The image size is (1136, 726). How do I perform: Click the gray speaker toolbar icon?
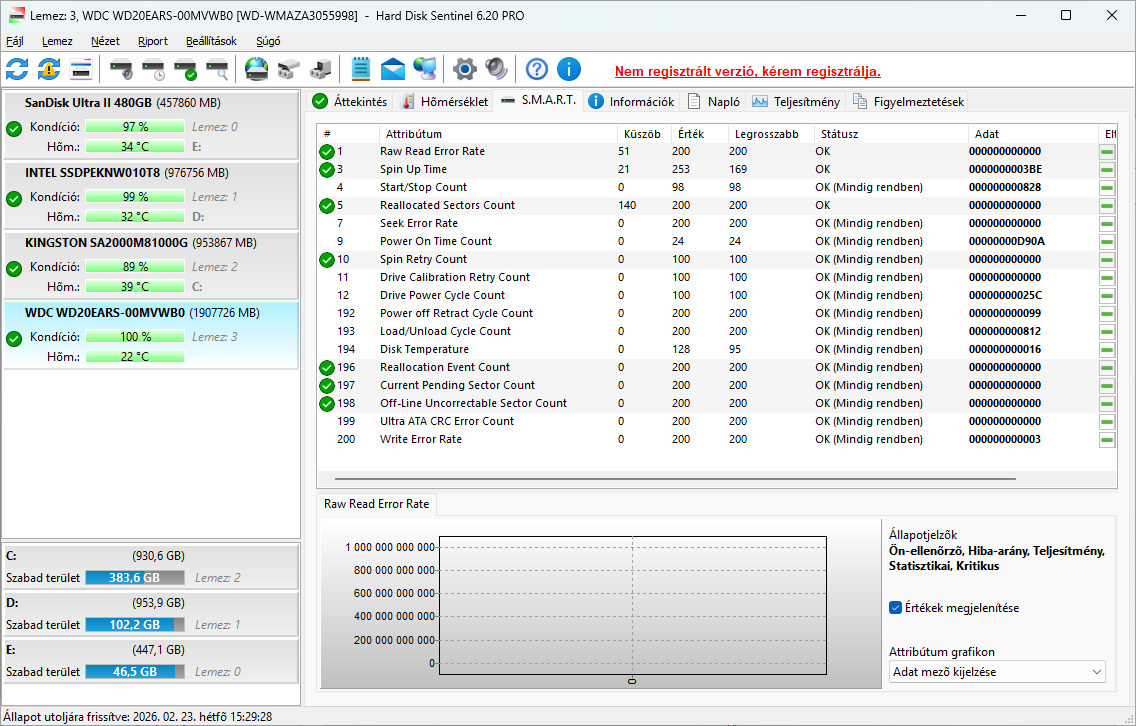pyautogui.click(x=496, y=70)
